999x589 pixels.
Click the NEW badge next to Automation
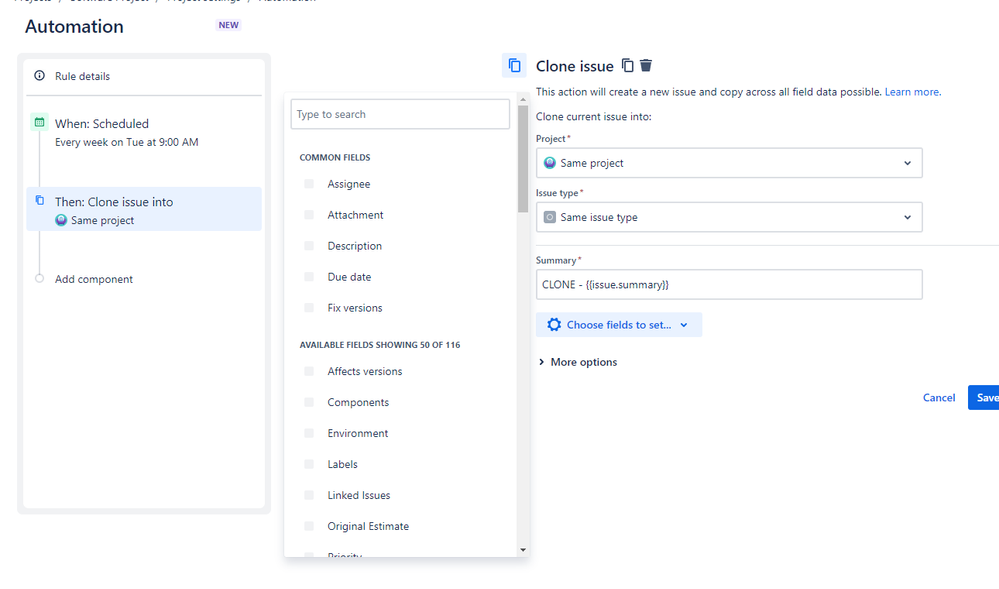click(228, 25)
